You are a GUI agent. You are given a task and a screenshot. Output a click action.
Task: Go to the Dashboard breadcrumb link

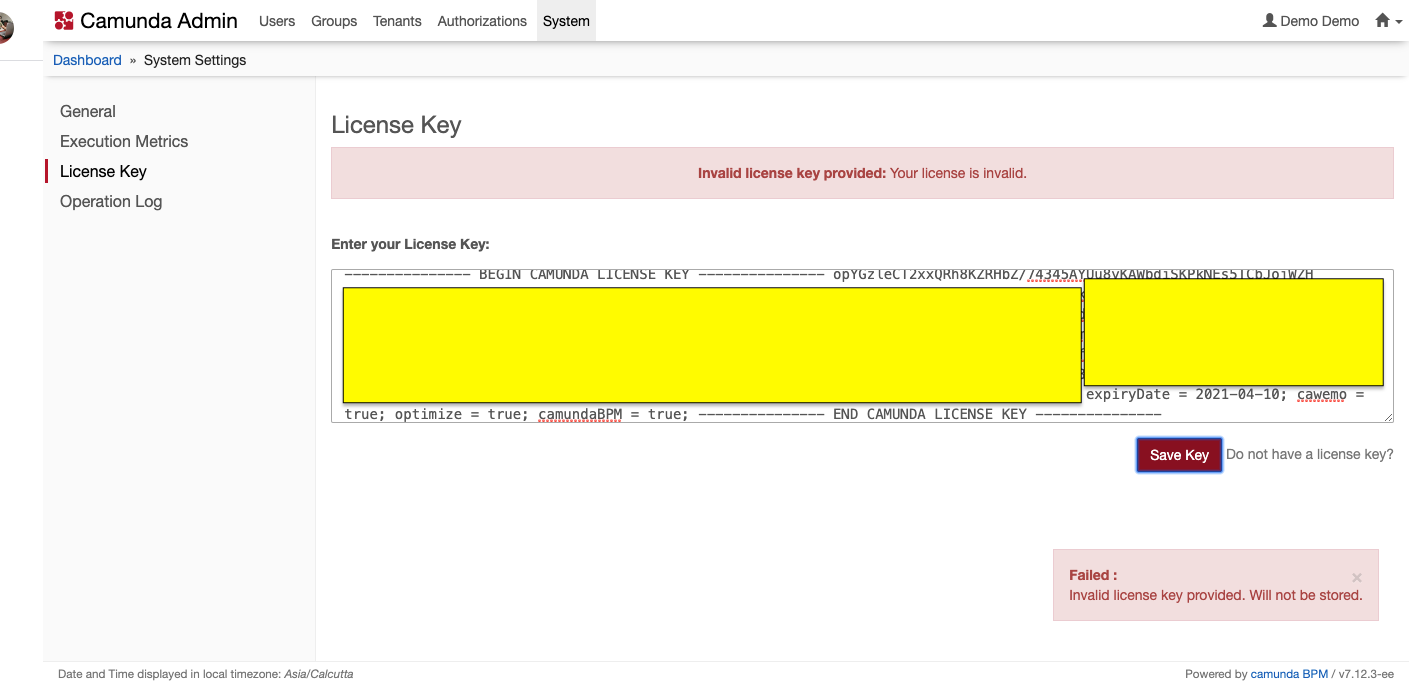[x=87, y=60]
